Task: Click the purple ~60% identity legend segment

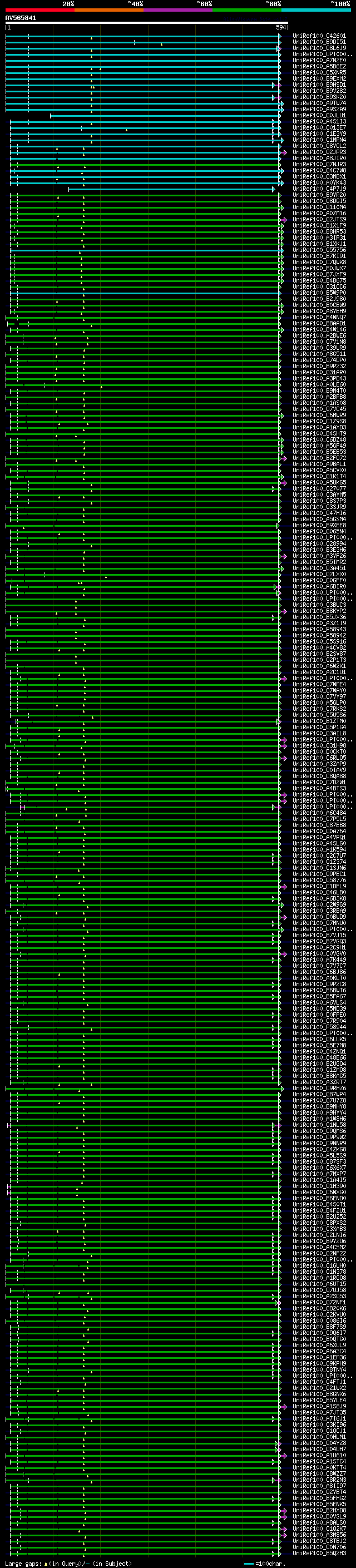Action: (179, 10)
